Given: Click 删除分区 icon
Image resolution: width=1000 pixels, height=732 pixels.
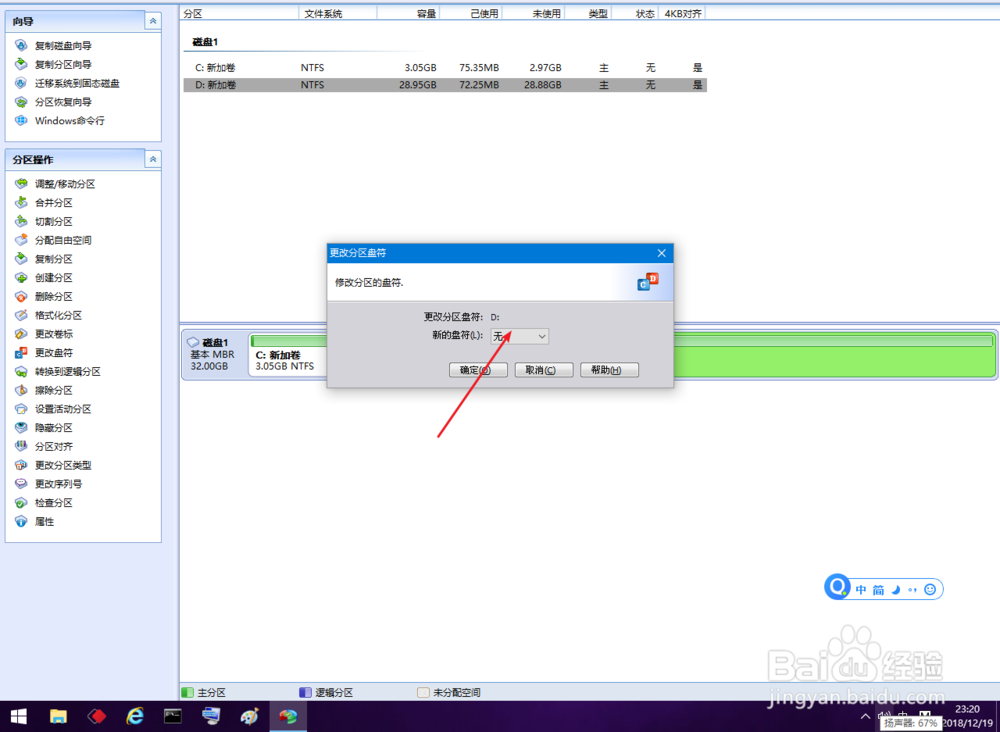Looking at the screenshot, I should (x=21, y=296).
